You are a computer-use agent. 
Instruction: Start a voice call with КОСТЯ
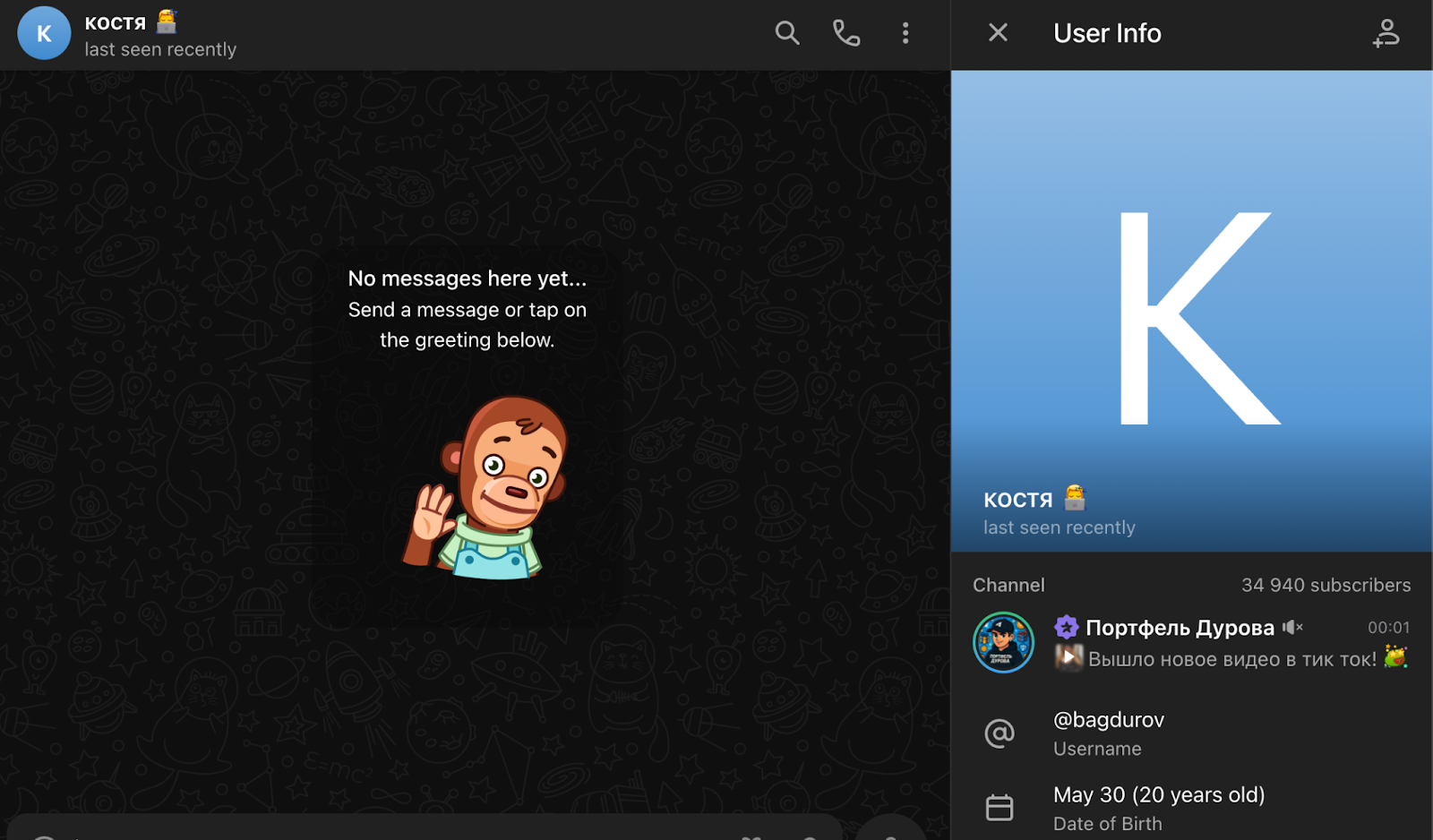[x=846, y=33]
